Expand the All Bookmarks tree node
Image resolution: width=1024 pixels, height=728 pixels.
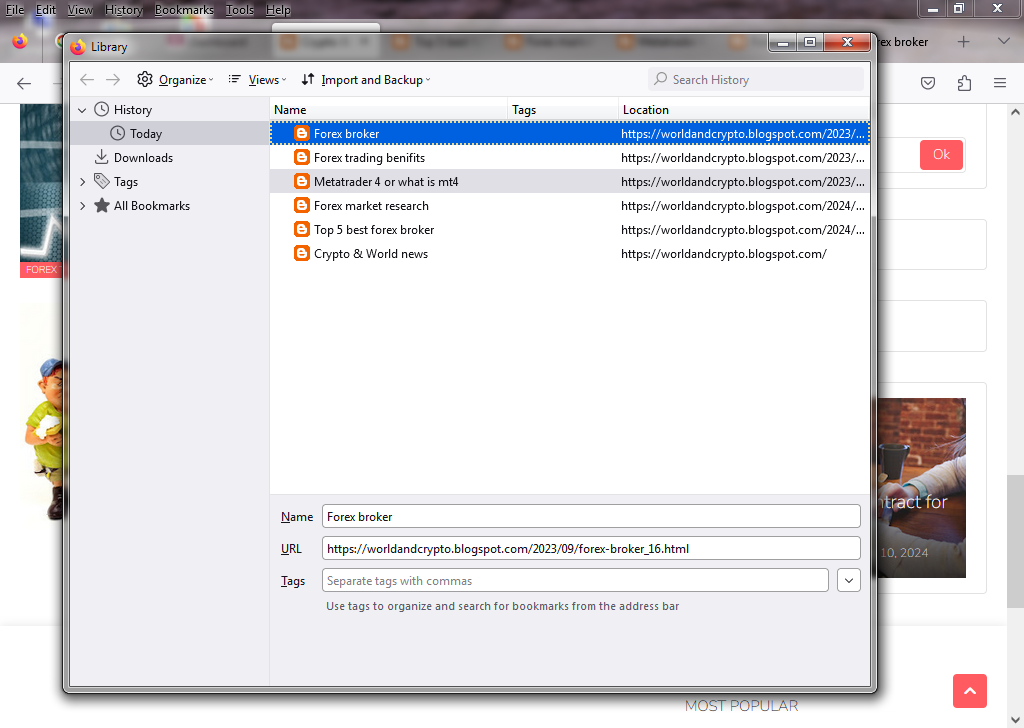(x=82, y=206)
